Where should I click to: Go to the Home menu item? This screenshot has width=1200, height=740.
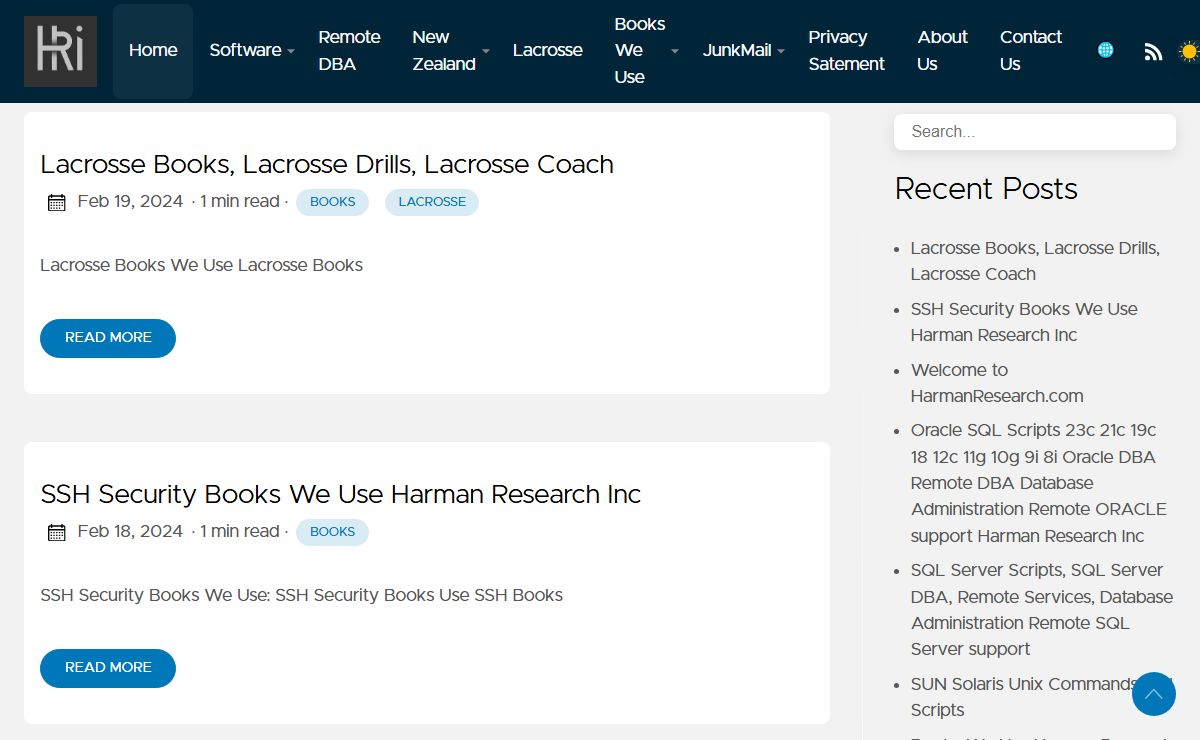(x=153, y=50)
